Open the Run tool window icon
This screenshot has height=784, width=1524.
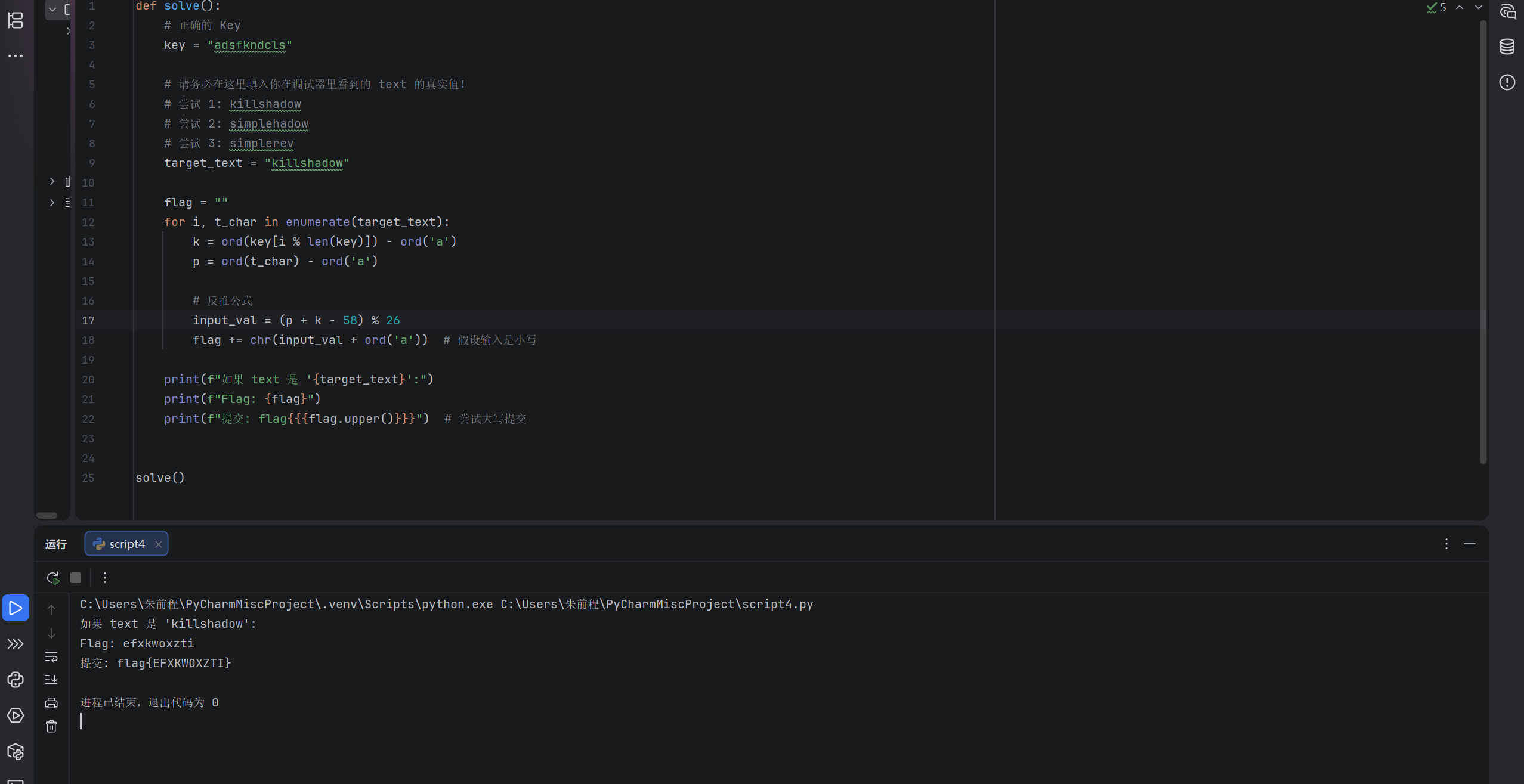16,608
